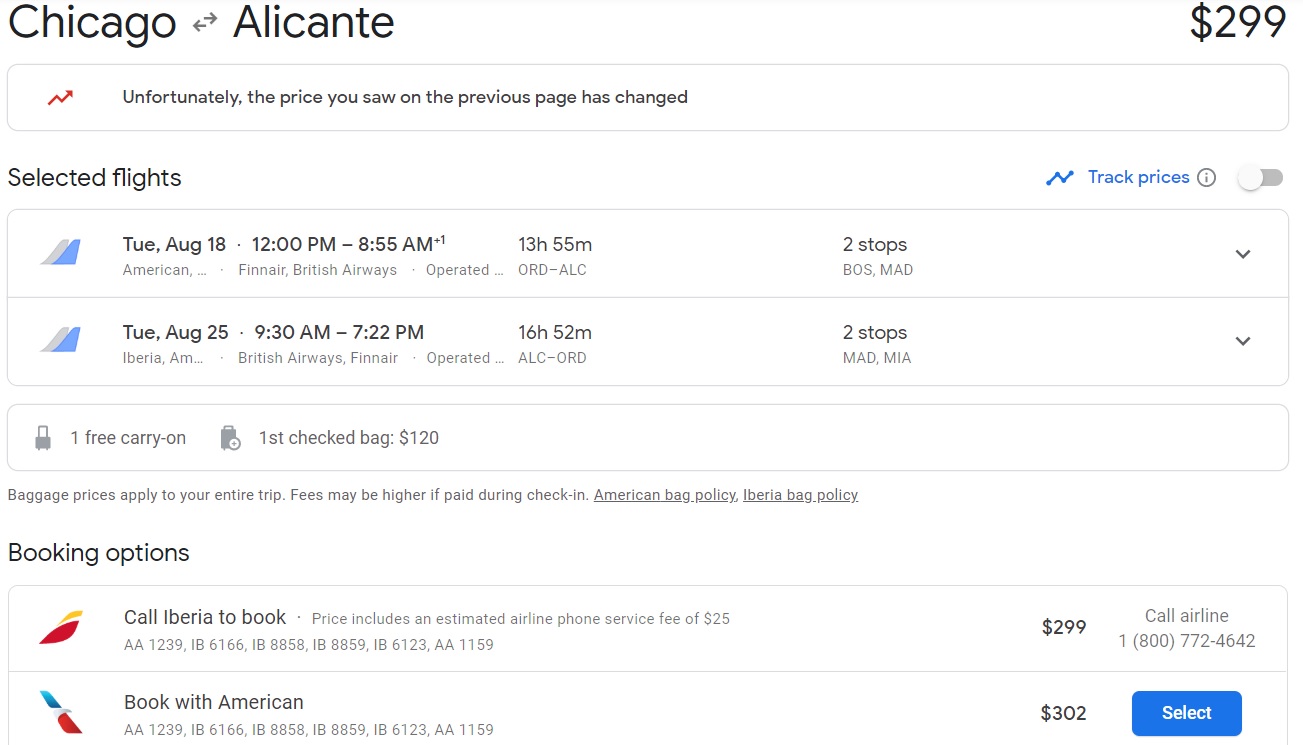Screen dimensions: 1303x745
Task: Click the blue Track prices graph icon
Action: [x=1059, y=178]
